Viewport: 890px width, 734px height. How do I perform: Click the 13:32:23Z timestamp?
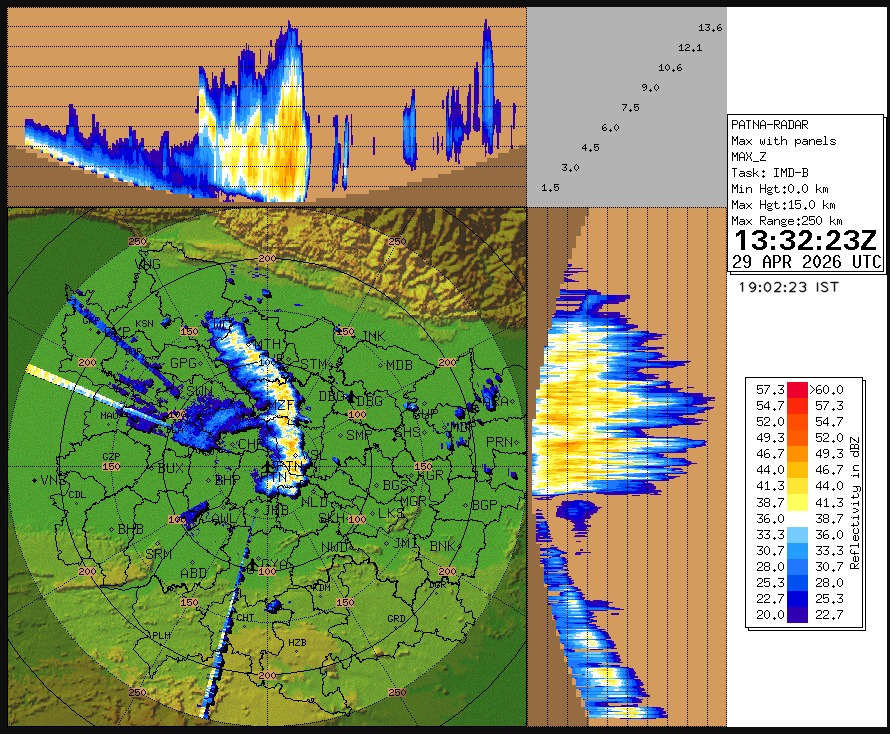click(x=806, y=241)
